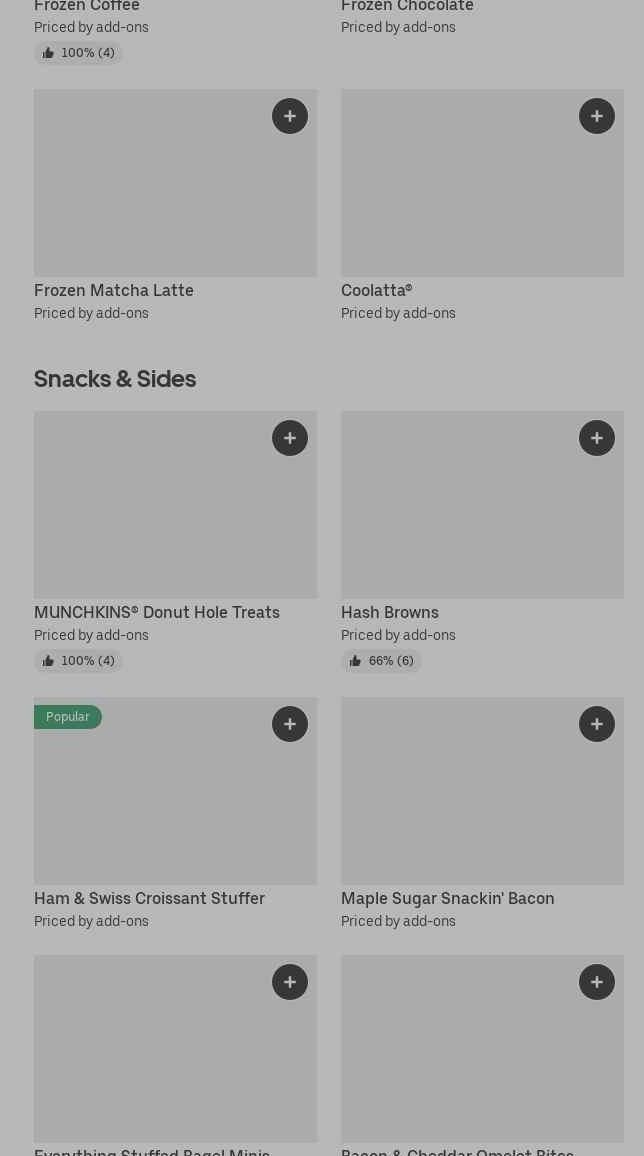Viewport: 644px width, 1156px height.
Task: Add Ham & Swiss Croissant Stuffer plus
Action: tap(290, 724)
